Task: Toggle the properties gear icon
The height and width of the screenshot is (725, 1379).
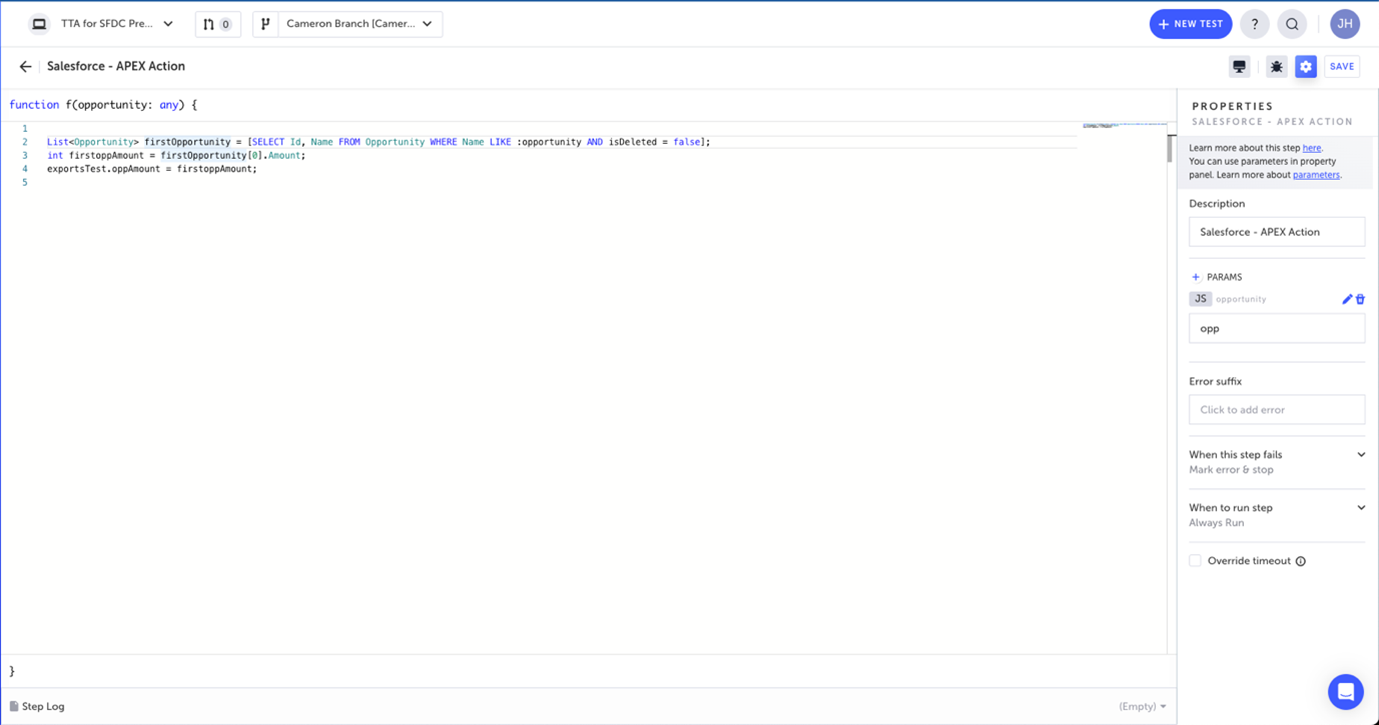Action: pos(1305,67)
